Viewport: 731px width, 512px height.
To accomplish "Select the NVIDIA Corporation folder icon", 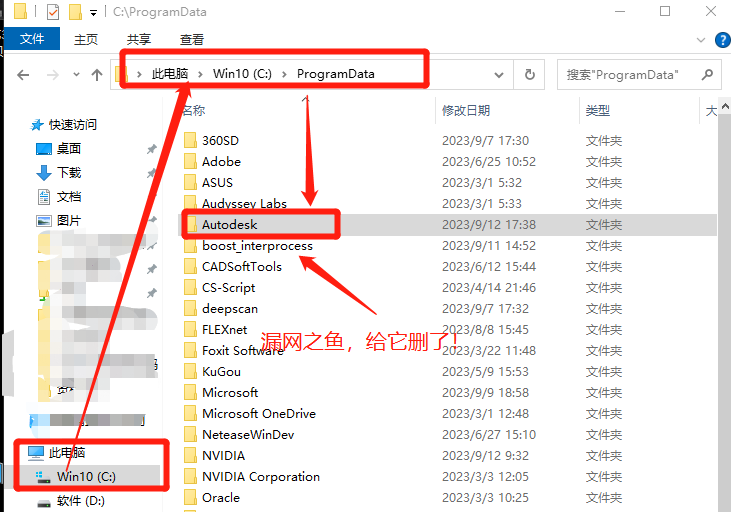I will point(190,477).
